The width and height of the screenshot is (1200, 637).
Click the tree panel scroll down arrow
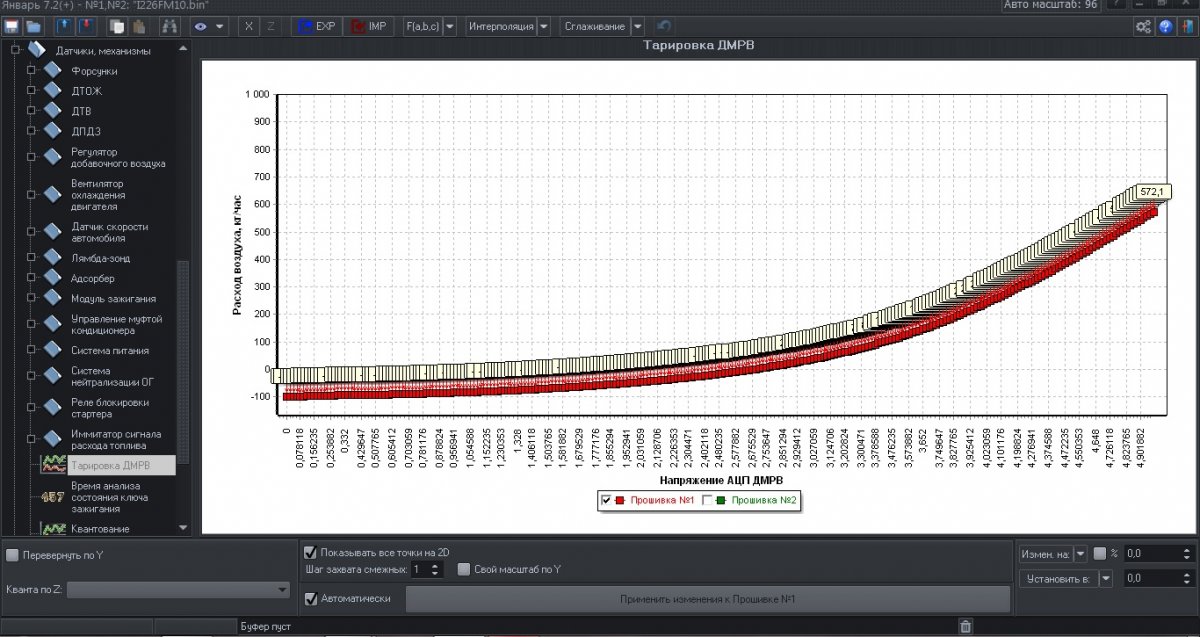182,527
